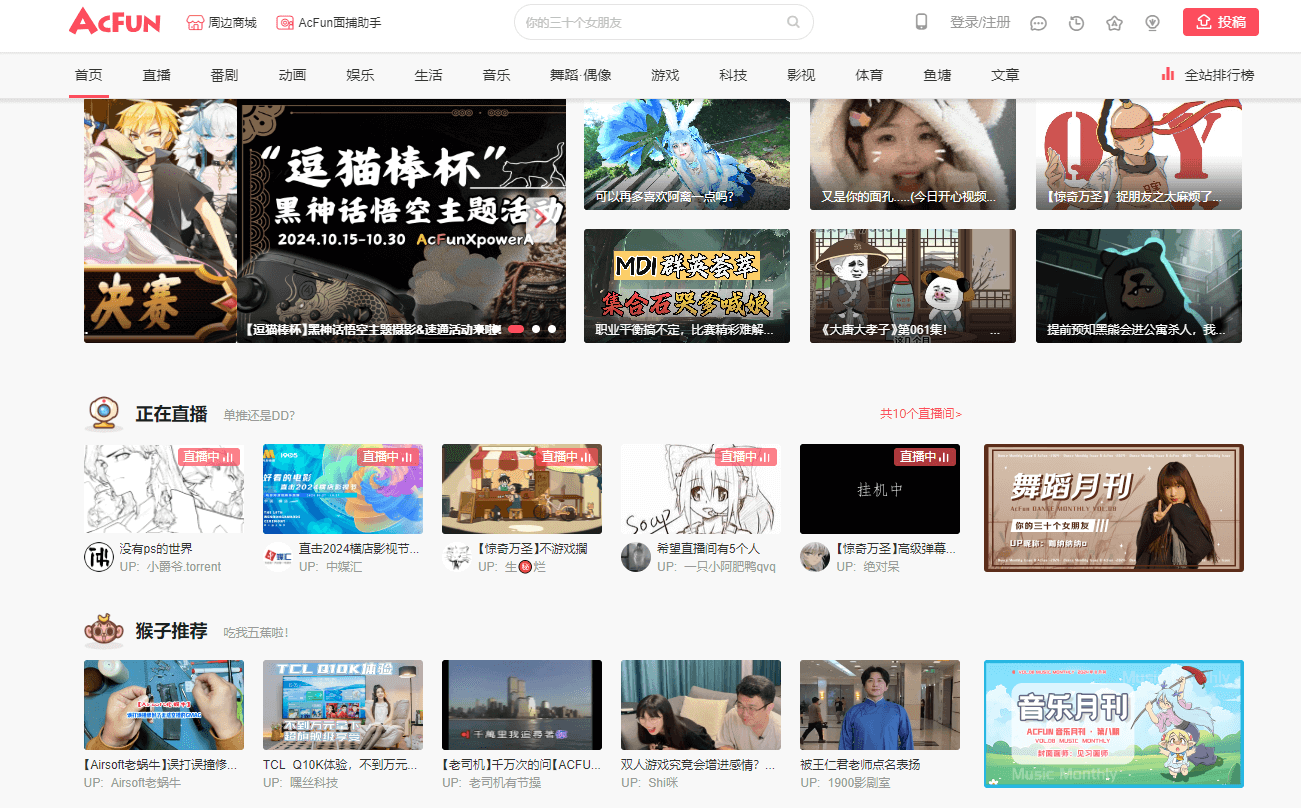Open watch history clock icon
The width and height of the screenshot is (1301, 808).
(1076, 23)
